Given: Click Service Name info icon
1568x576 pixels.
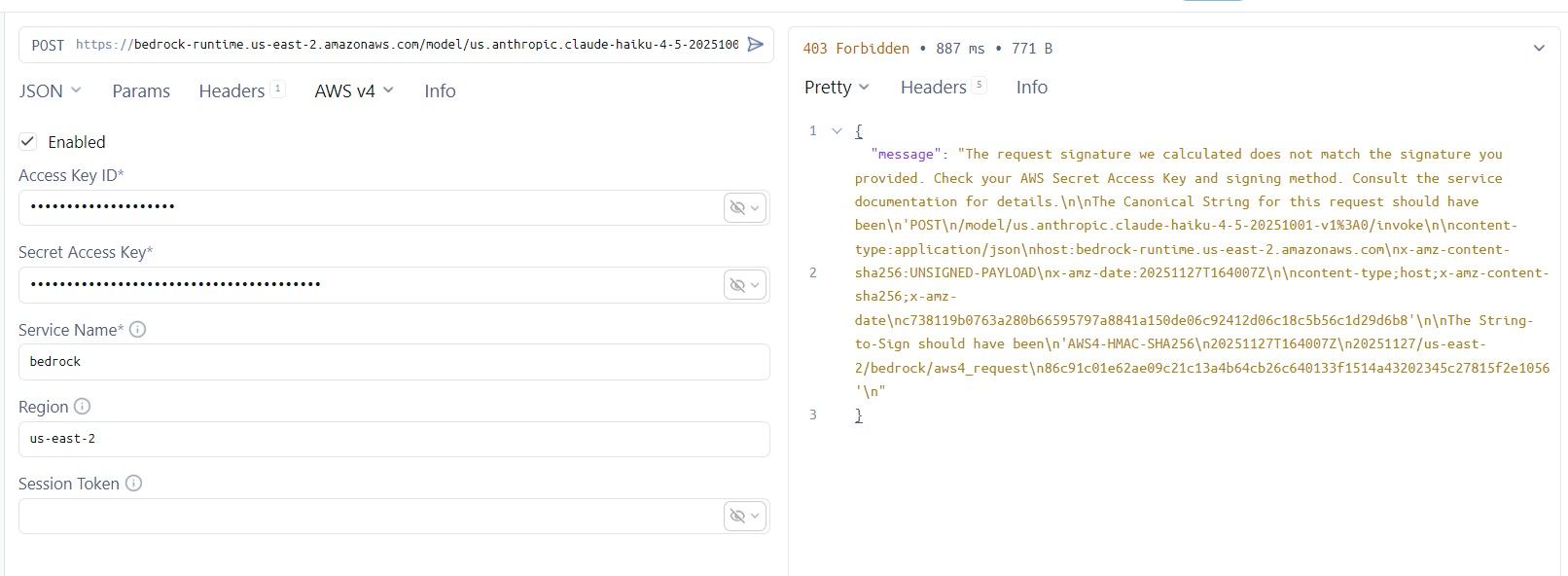Looking at the screenshot, I should 138,330.
